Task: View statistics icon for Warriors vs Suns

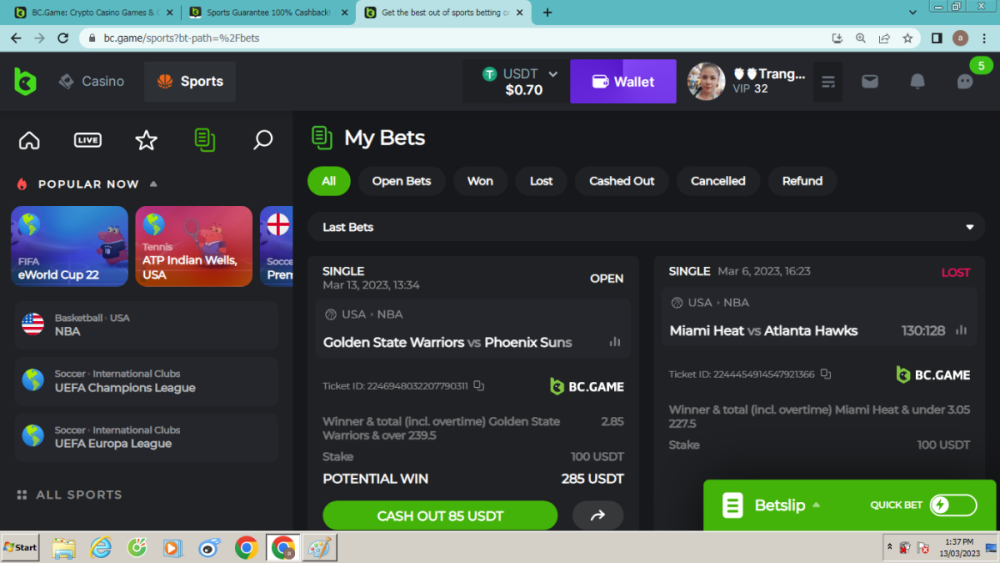Action: 615,342
